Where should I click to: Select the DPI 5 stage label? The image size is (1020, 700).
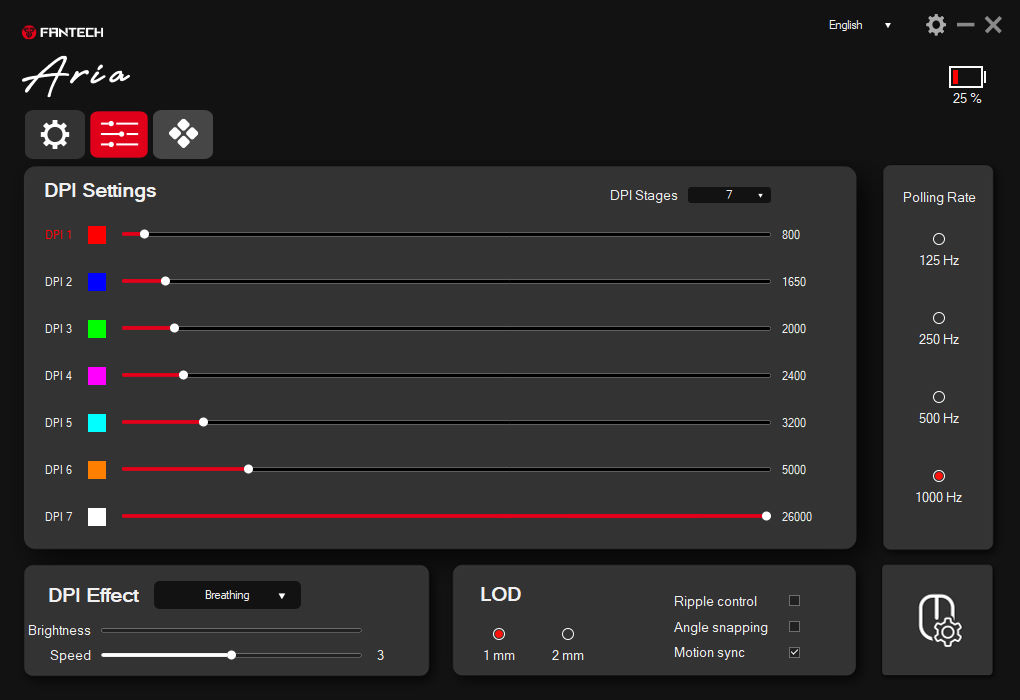click(59, 423)
